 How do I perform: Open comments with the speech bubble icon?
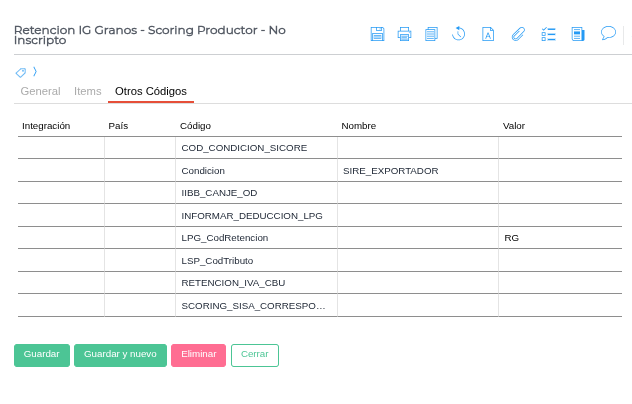click(608, 33)
